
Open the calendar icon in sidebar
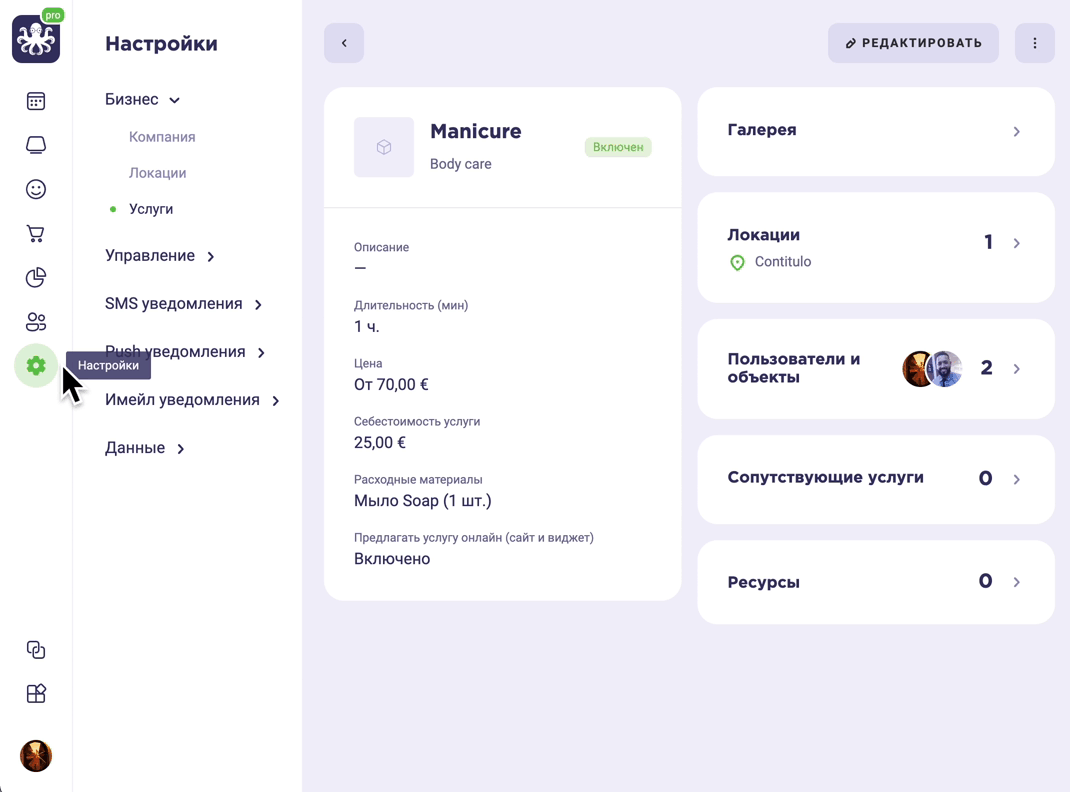coord(35,101)
